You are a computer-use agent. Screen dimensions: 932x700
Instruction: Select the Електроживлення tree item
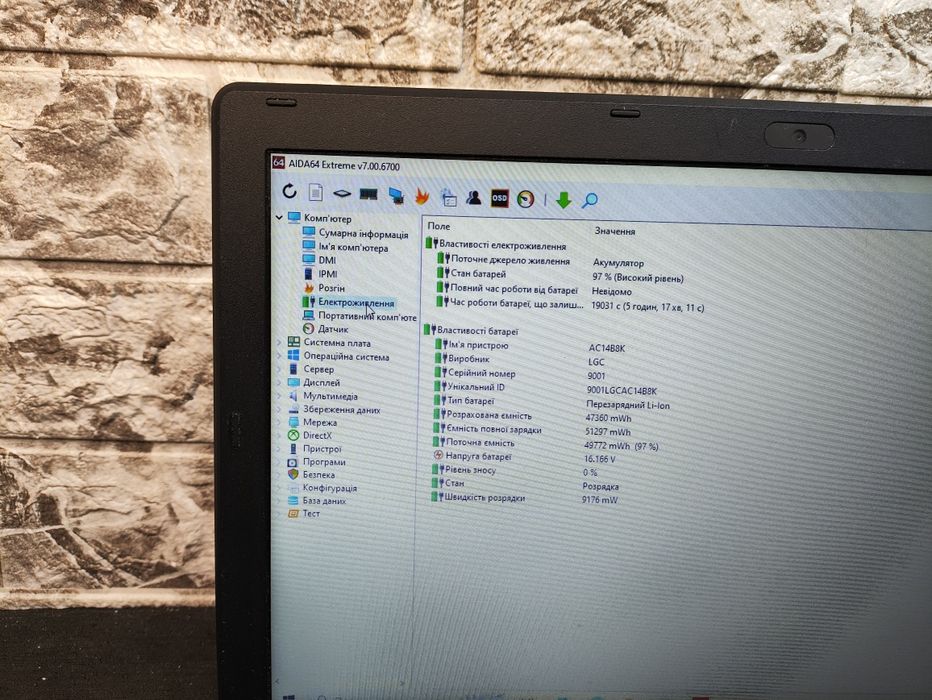[x=355, y=302]
